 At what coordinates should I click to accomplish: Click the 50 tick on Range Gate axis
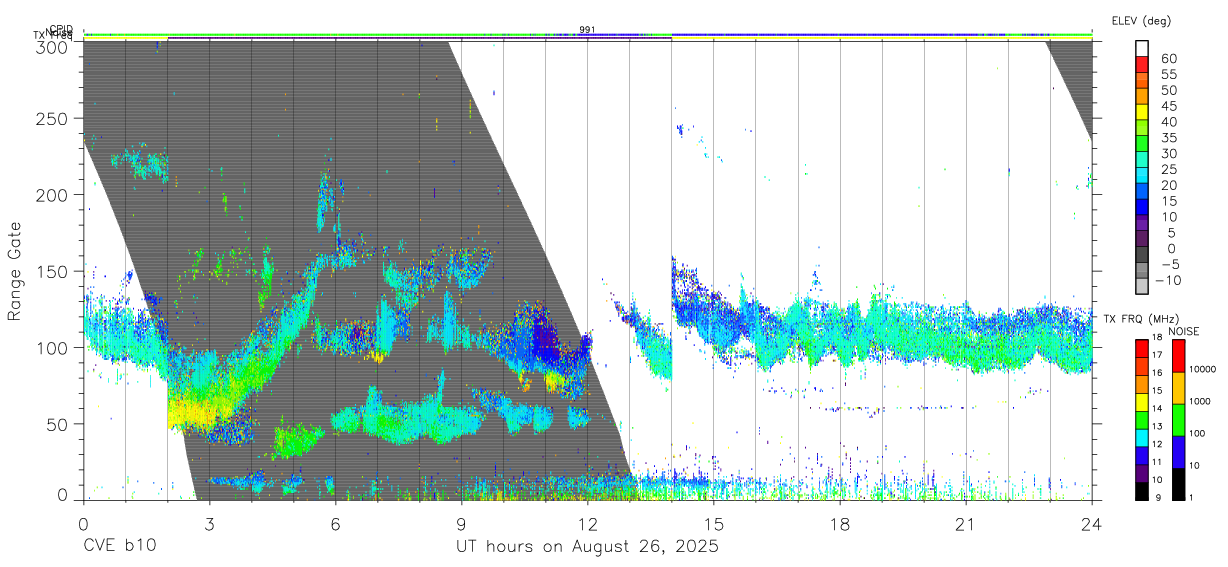pyautogui.click(x=58, y=424)
